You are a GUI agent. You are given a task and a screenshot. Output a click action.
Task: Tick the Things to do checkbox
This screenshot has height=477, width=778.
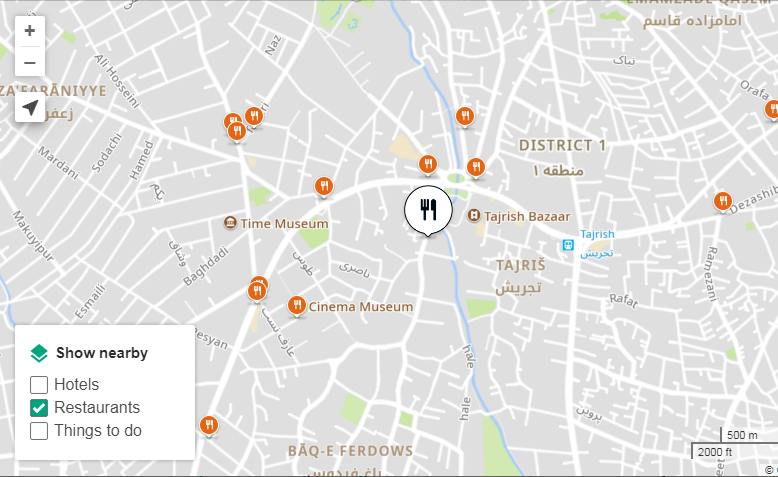39,431
